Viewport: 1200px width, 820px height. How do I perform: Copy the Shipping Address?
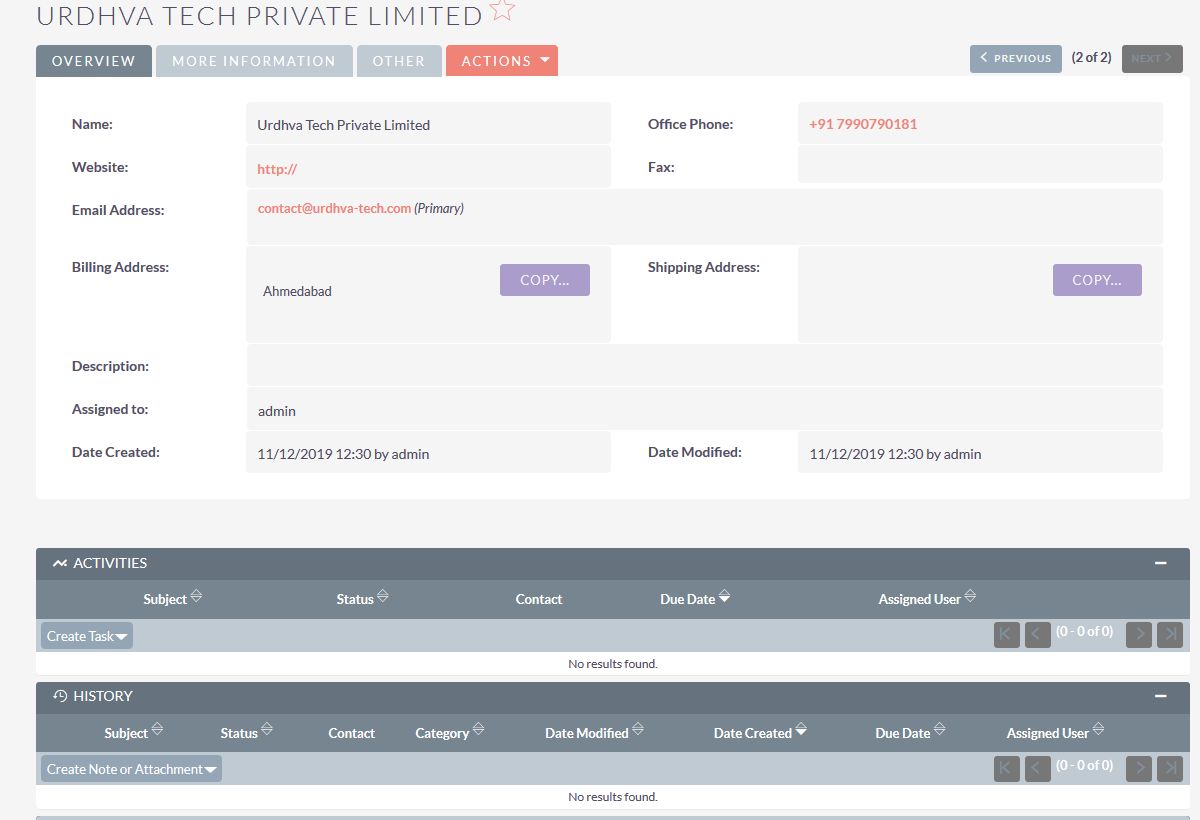[x=1097, y=280]
